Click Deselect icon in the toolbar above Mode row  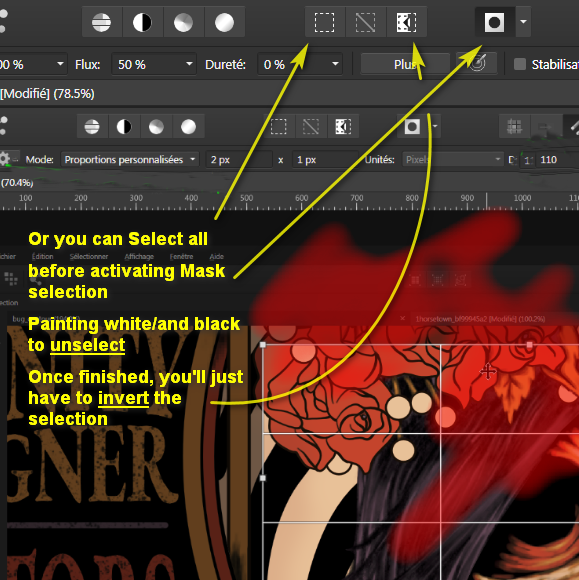[311, 127]
